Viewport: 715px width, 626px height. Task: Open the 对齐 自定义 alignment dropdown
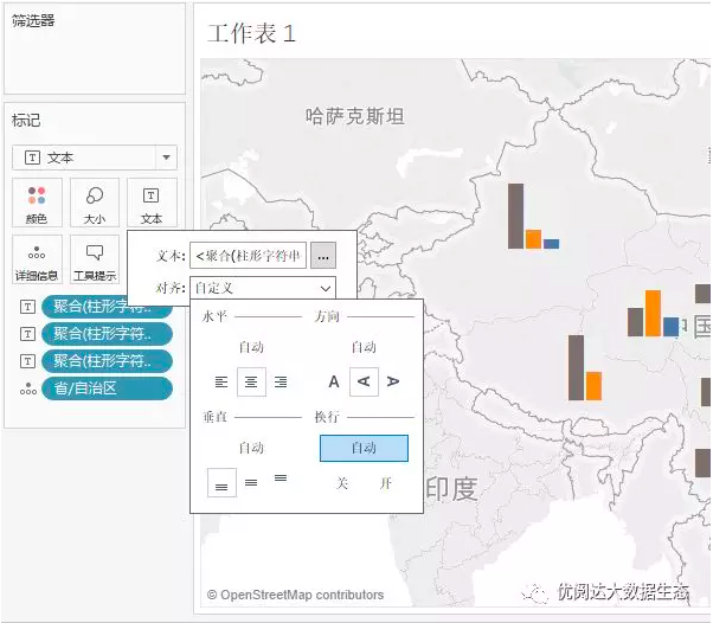coord(263,288)
